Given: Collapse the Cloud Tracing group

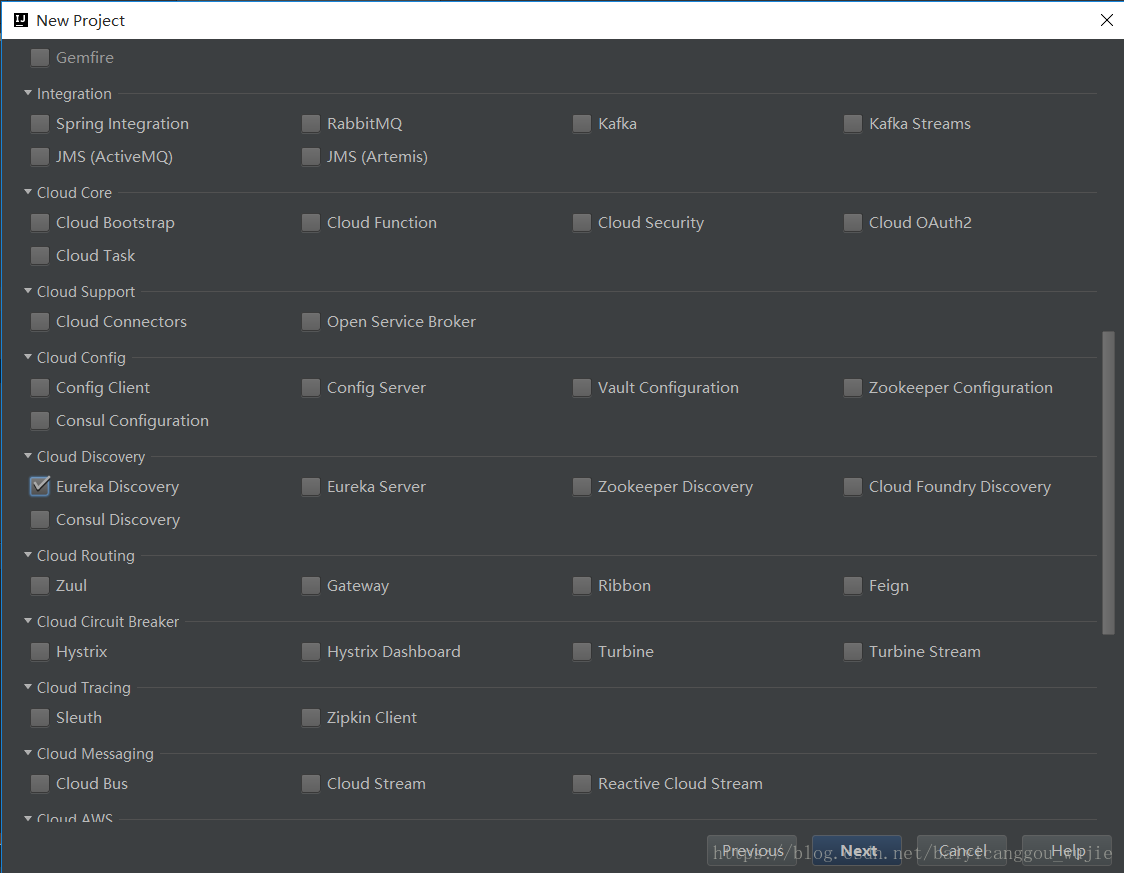Looking at the screenshot, I should pos(28,687).
